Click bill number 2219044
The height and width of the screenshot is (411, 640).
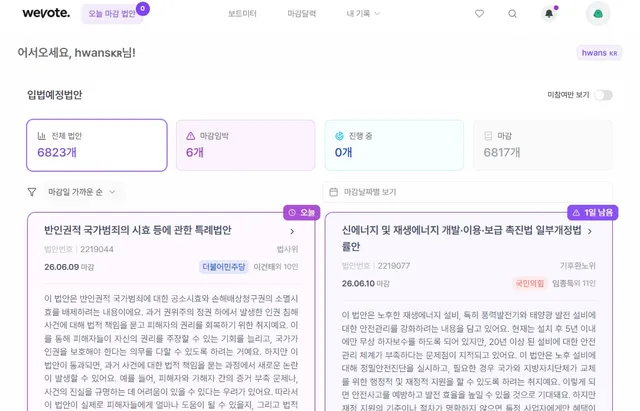pos(97,249)
